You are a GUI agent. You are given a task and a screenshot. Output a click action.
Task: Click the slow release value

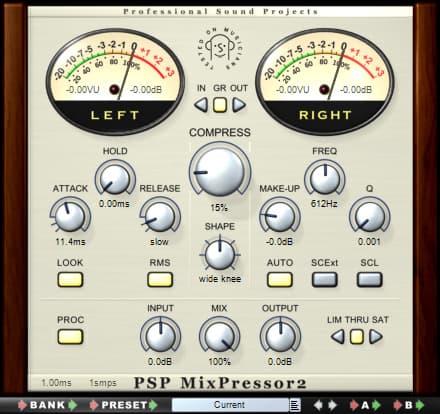coord(159,241)
